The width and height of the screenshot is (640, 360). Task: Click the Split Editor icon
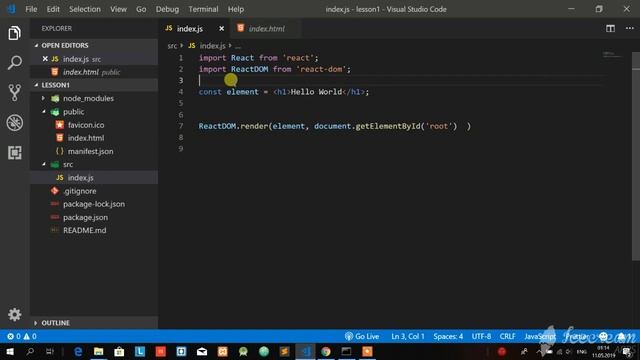[610, 28]
